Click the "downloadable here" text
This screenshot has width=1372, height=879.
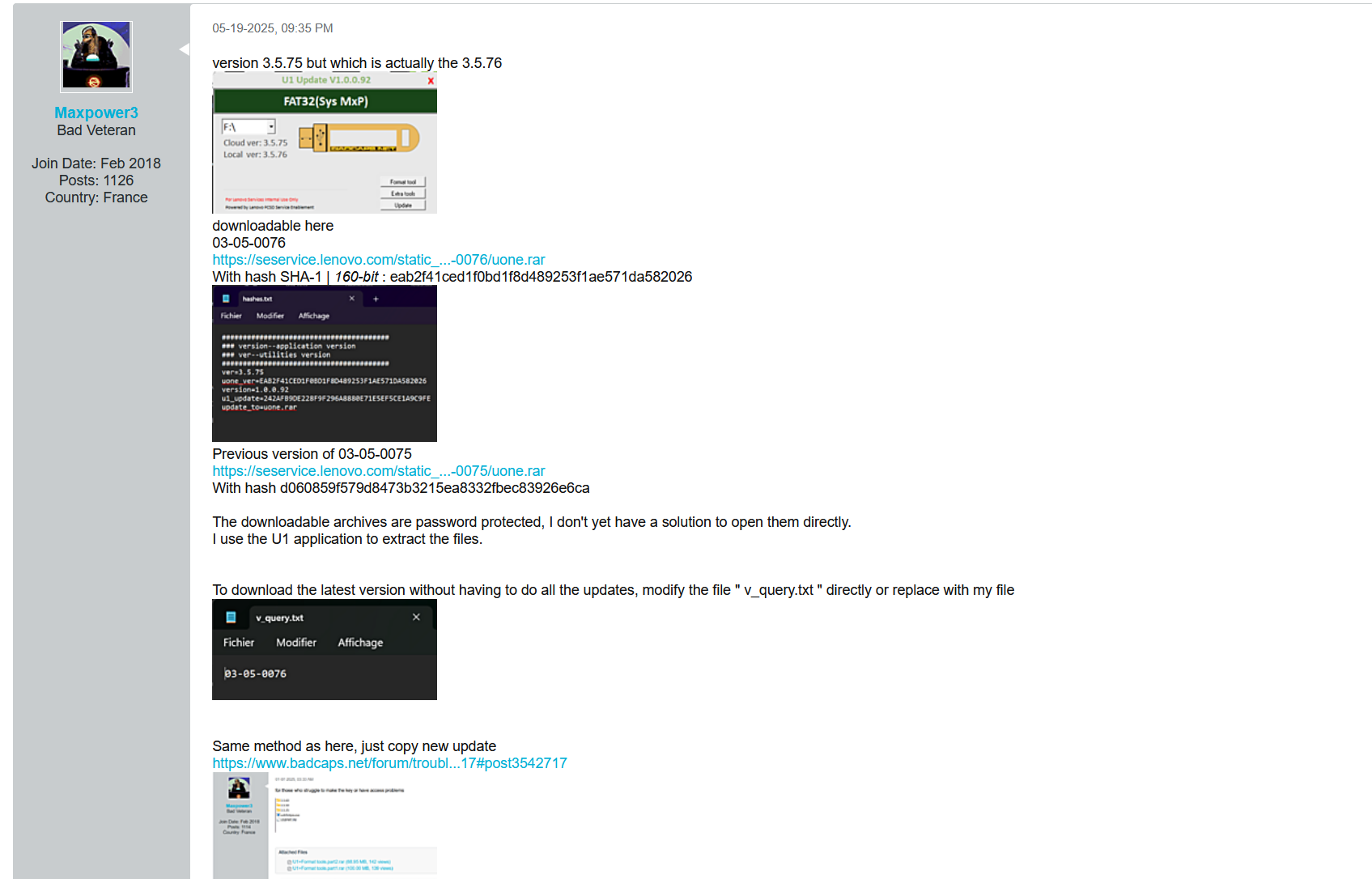click(273, 226)
